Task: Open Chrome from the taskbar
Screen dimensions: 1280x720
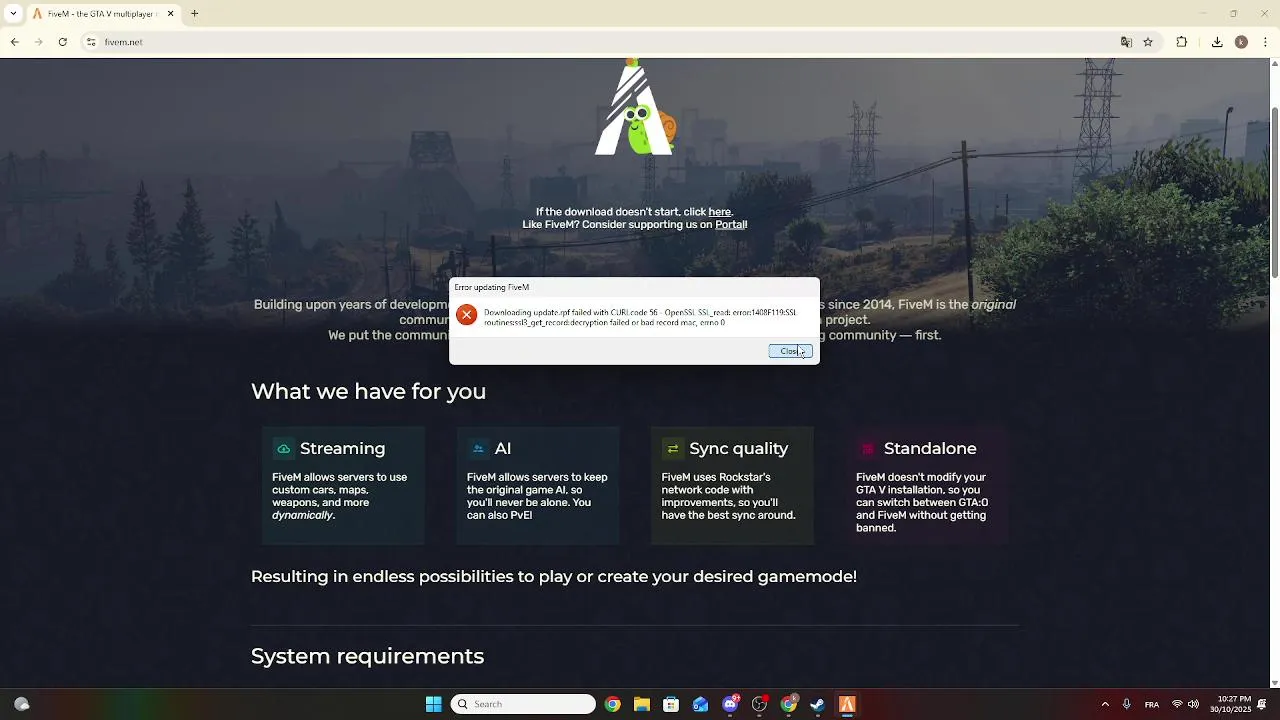Action: point(612,704)
